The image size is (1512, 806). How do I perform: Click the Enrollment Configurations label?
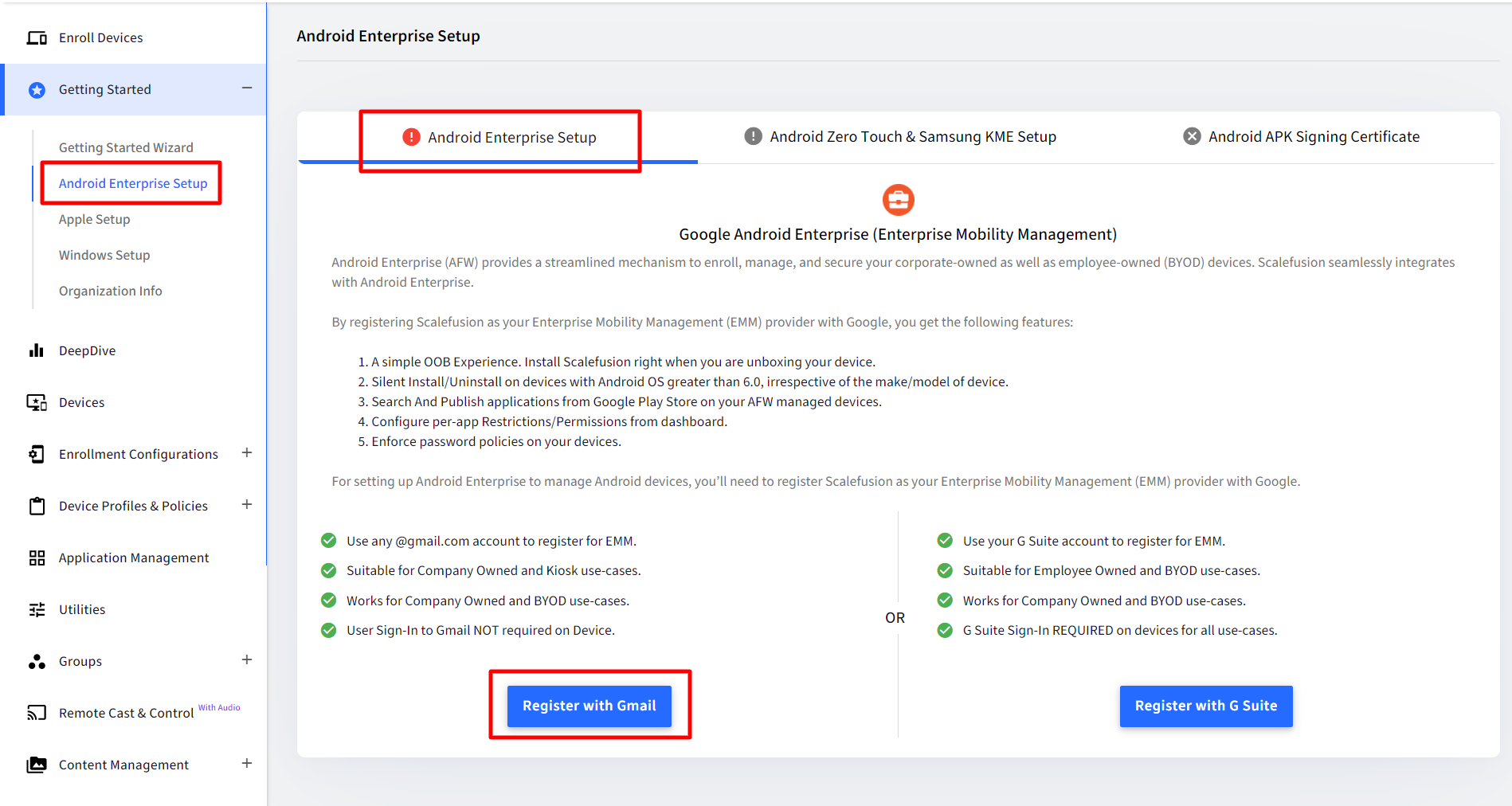[x=139, y=454]
